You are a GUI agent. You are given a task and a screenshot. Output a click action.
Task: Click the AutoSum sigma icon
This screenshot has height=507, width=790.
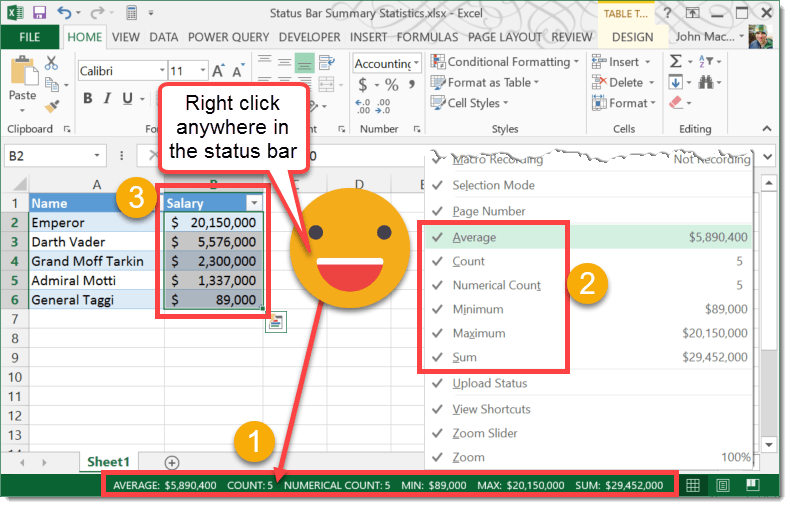click(676, 61)
